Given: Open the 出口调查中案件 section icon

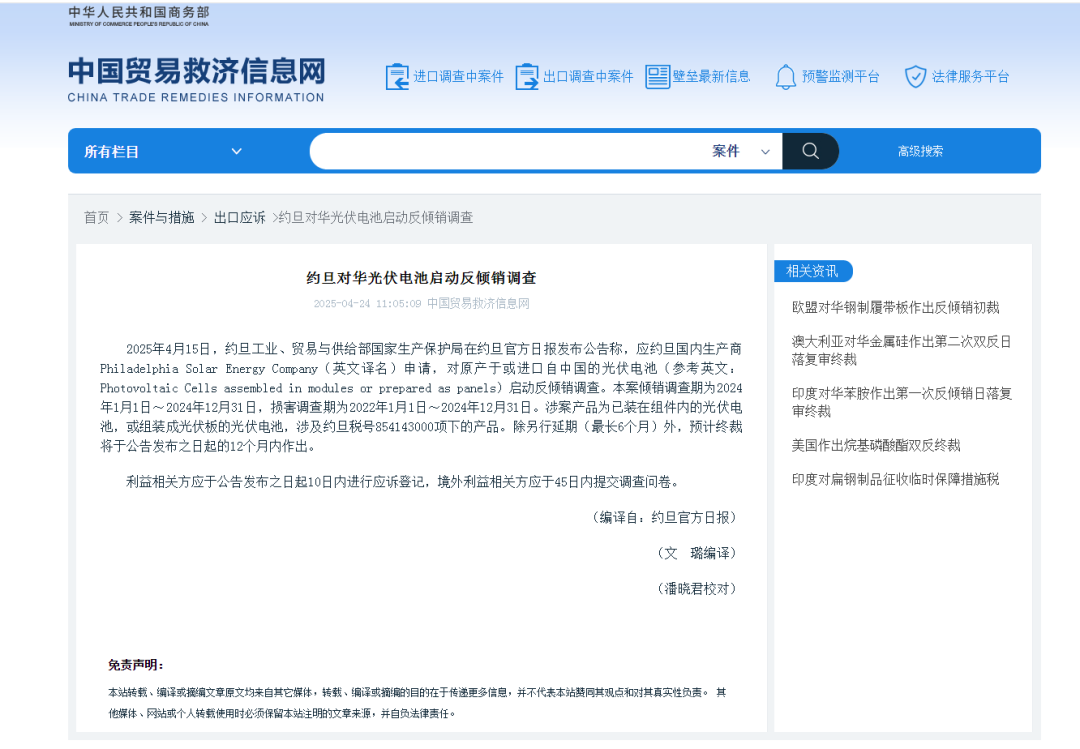Looking at the screenshot, I should (527, 75).
